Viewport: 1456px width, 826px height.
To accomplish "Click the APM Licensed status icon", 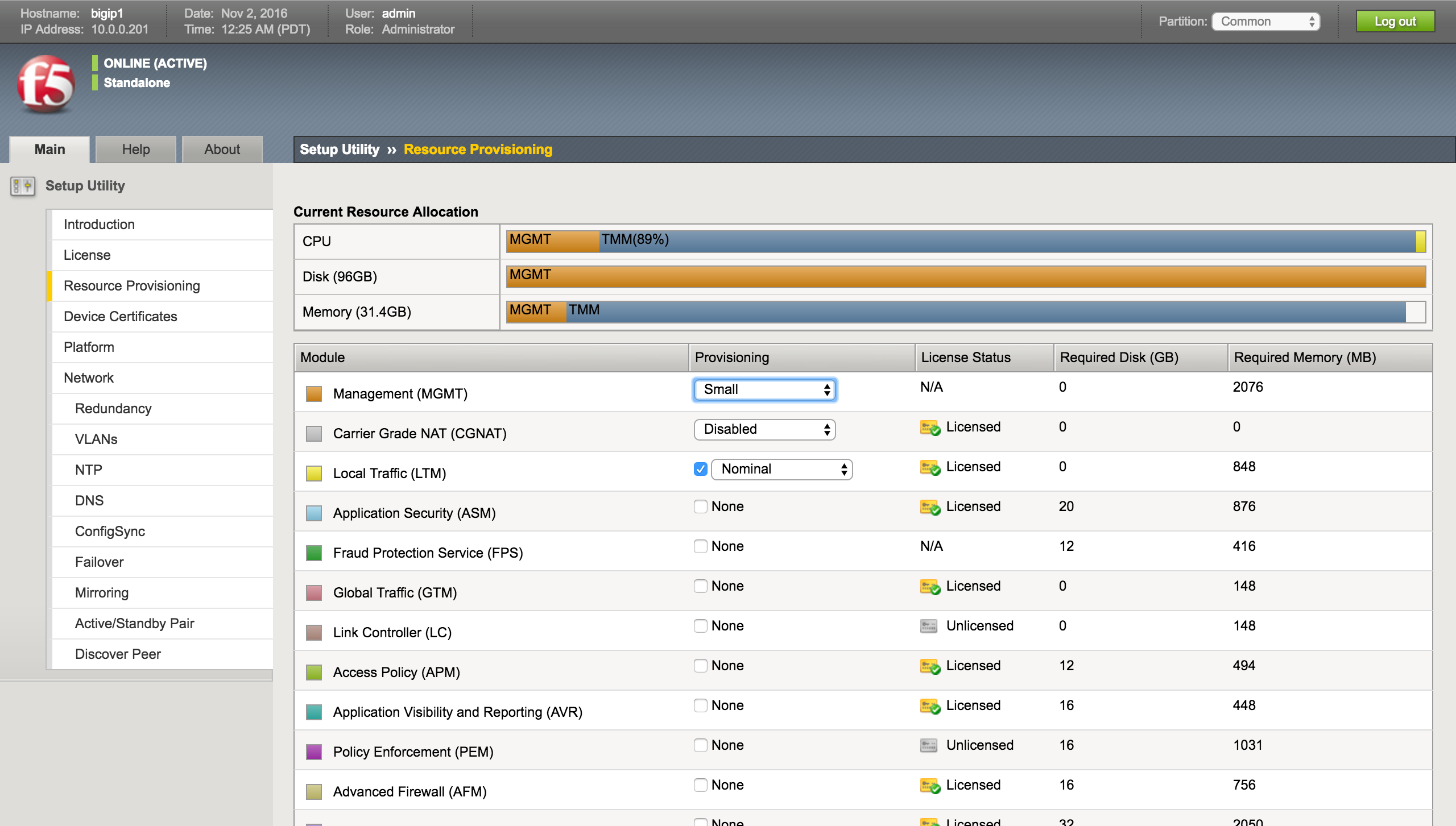I will click(930, 666).
